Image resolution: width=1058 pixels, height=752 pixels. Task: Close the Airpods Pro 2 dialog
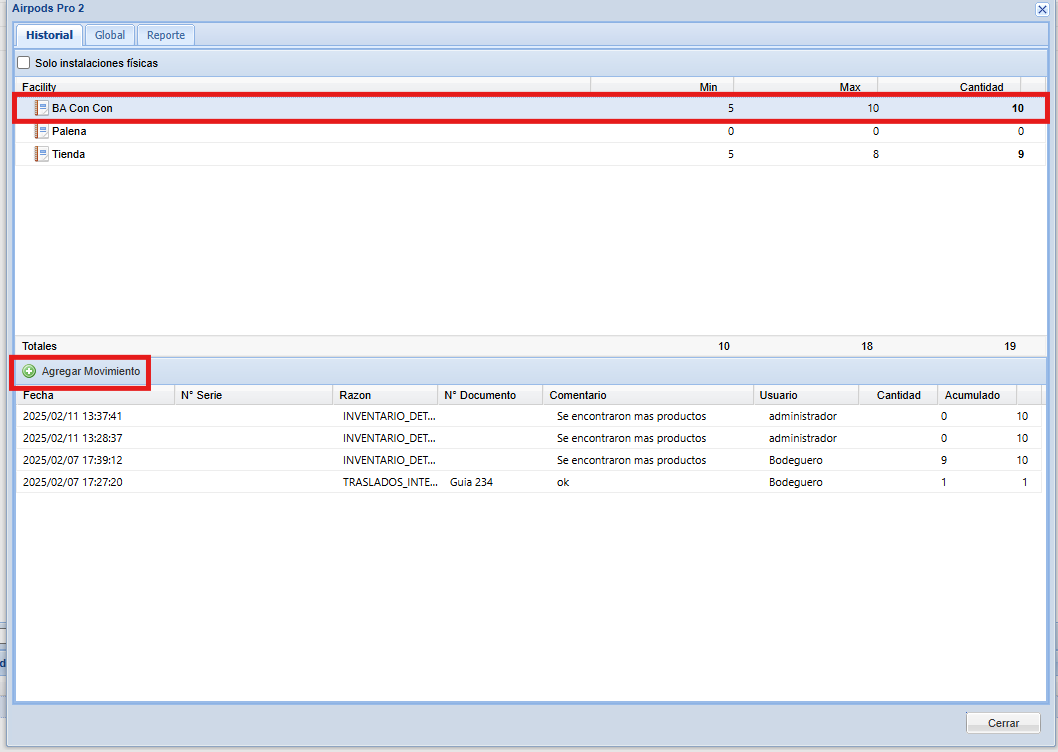pos(1042,9)
